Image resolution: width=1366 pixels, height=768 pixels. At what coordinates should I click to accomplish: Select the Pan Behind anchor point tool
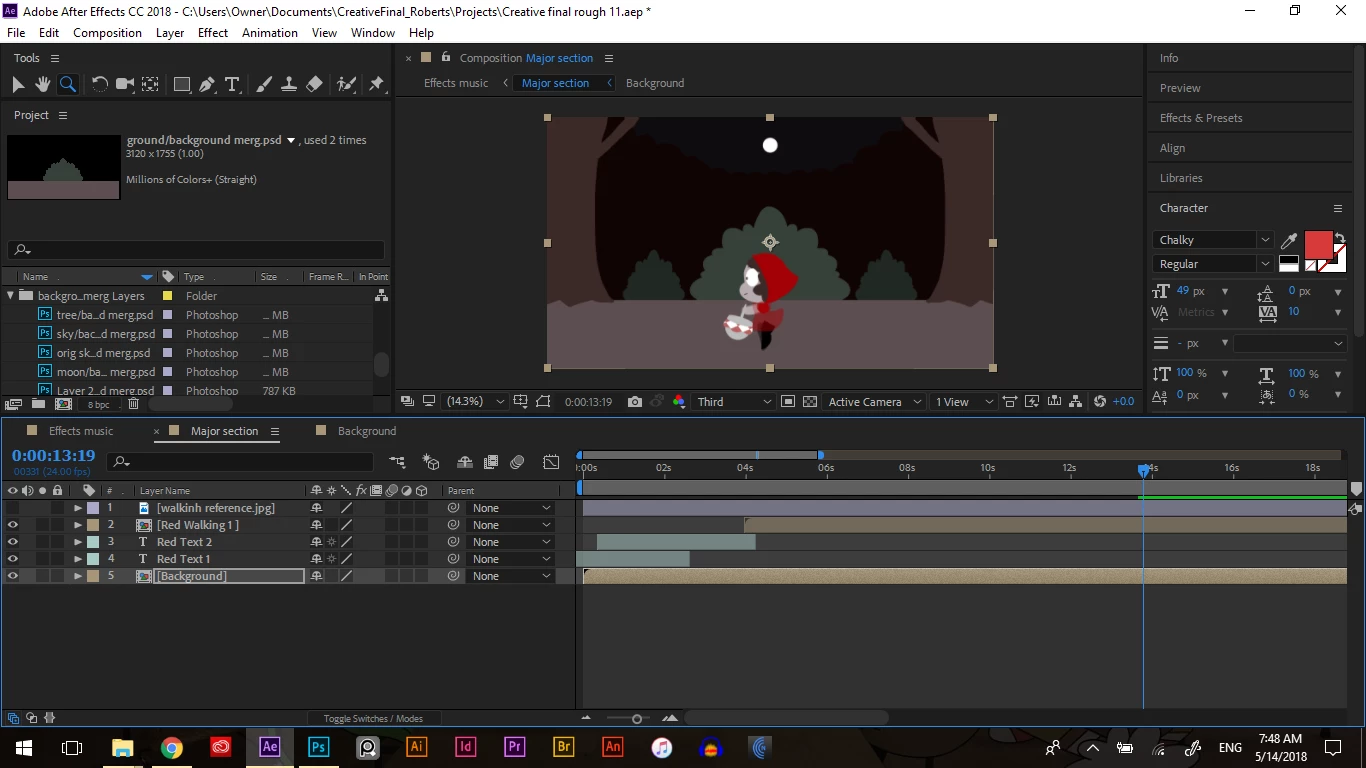150,85
